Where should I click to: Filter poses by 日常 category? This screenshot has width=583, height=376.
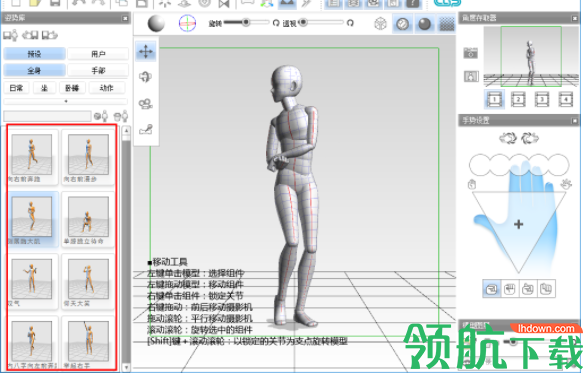click(16, 88)
